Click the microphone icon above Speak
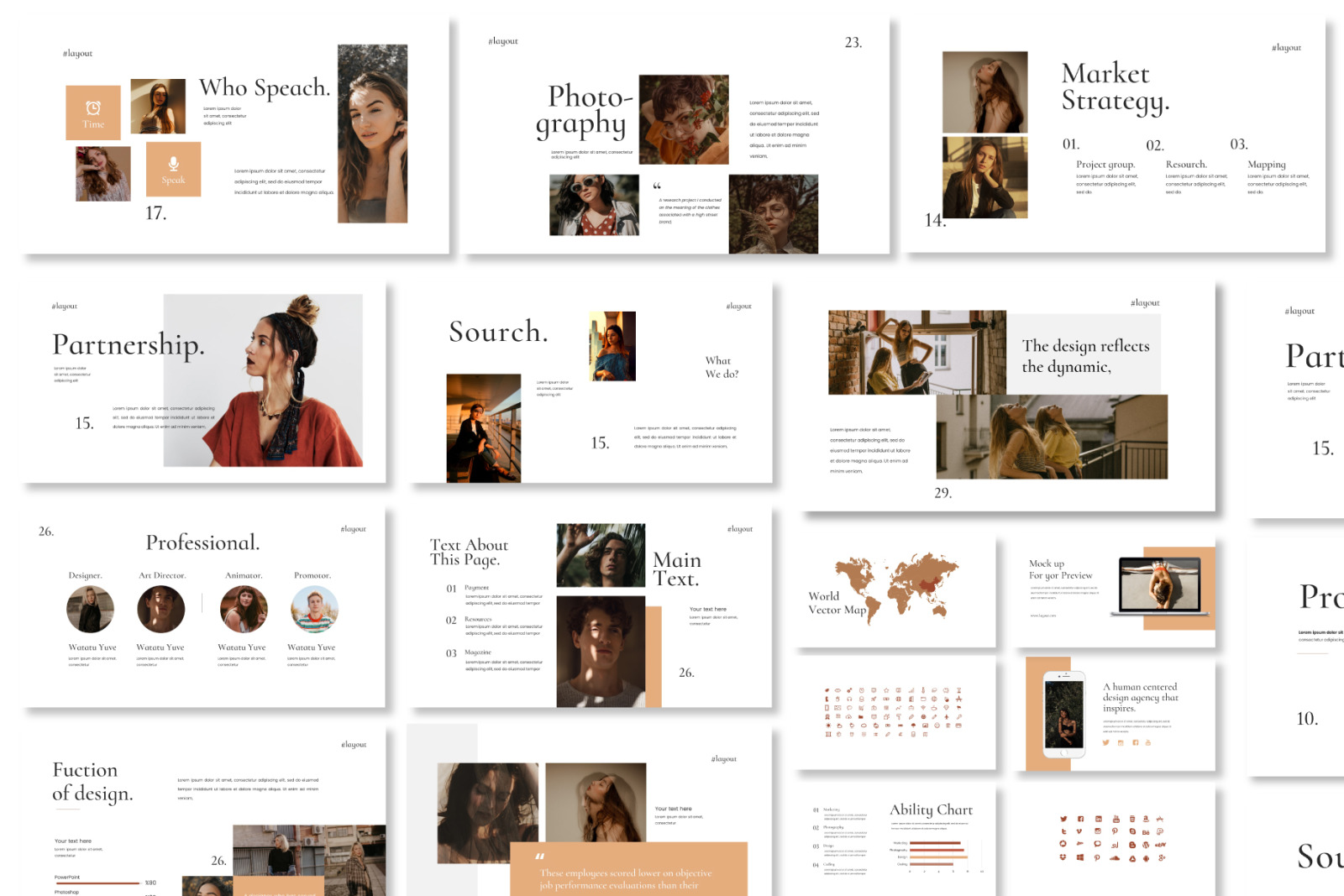1344x896 pixels. [173, 164]
